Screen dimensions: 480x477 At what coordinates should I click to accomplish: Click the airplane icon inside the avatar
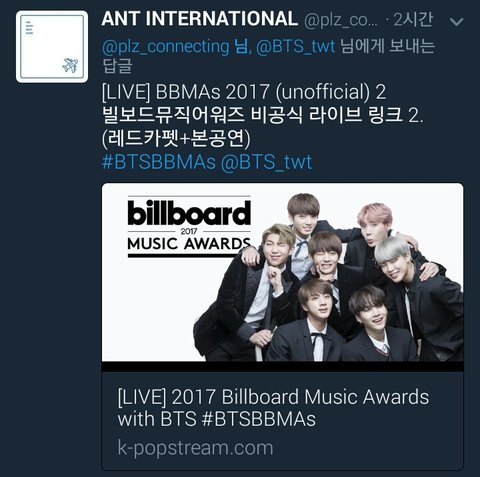[x=70, y=65]
